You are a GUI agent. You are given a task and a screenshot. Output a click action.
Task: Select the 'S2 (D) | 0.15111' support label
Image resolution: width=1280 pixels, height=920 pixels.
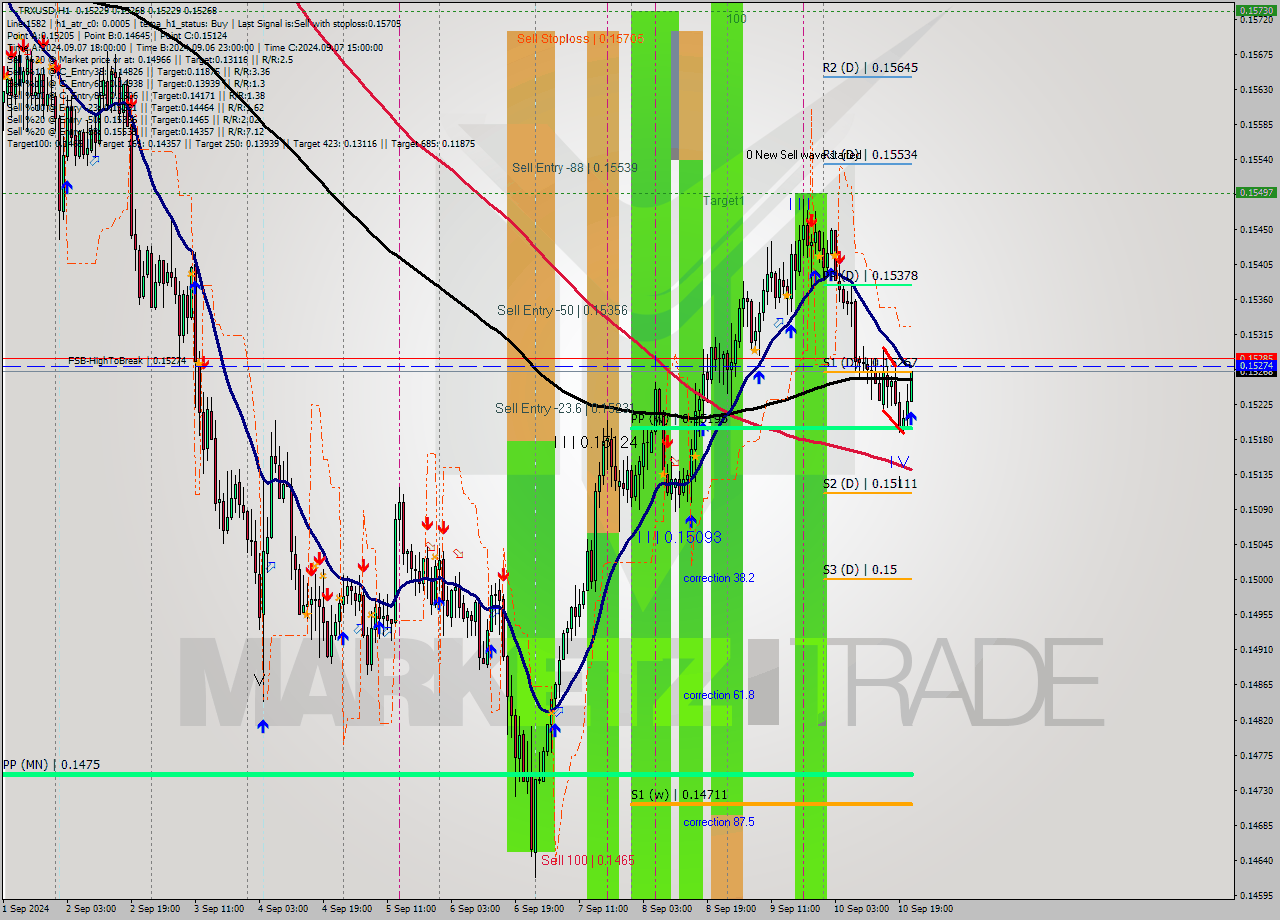click(870, 484)
